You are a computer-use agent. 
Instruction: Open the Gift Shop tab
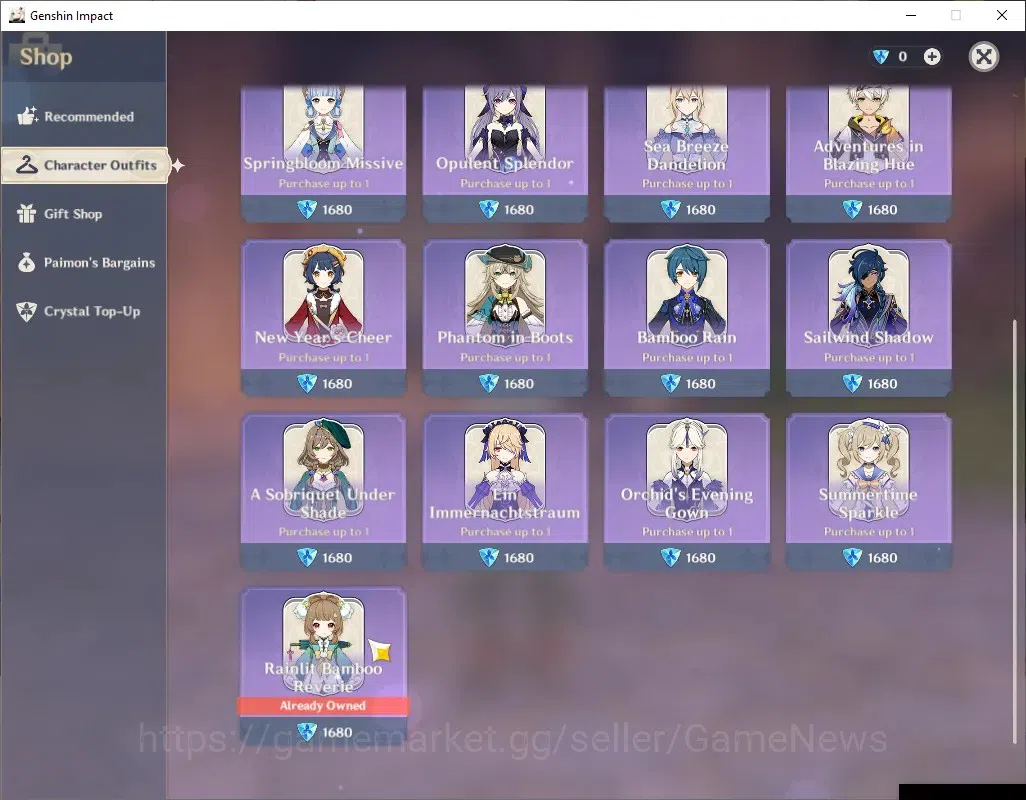point(84,214)
